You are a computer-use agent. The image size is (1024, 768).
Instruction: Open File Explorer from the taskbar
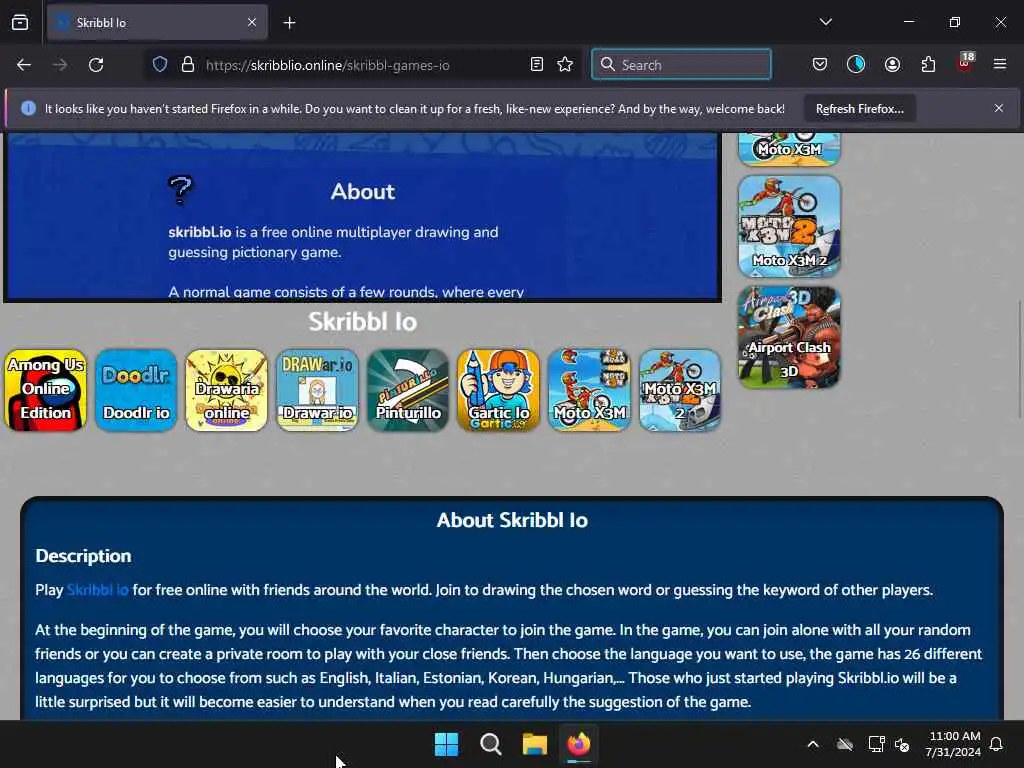coord(534,744)
